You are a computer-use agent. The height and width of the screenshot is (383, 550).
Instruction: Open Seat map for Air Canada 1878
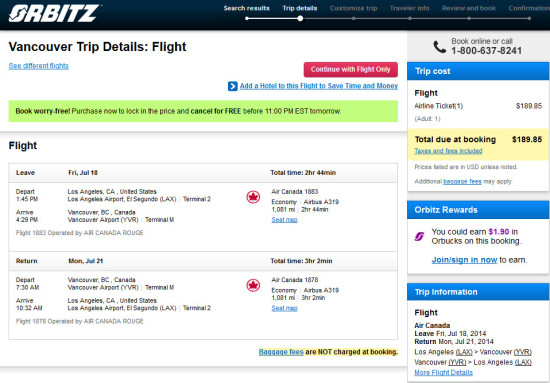point(284,308)
